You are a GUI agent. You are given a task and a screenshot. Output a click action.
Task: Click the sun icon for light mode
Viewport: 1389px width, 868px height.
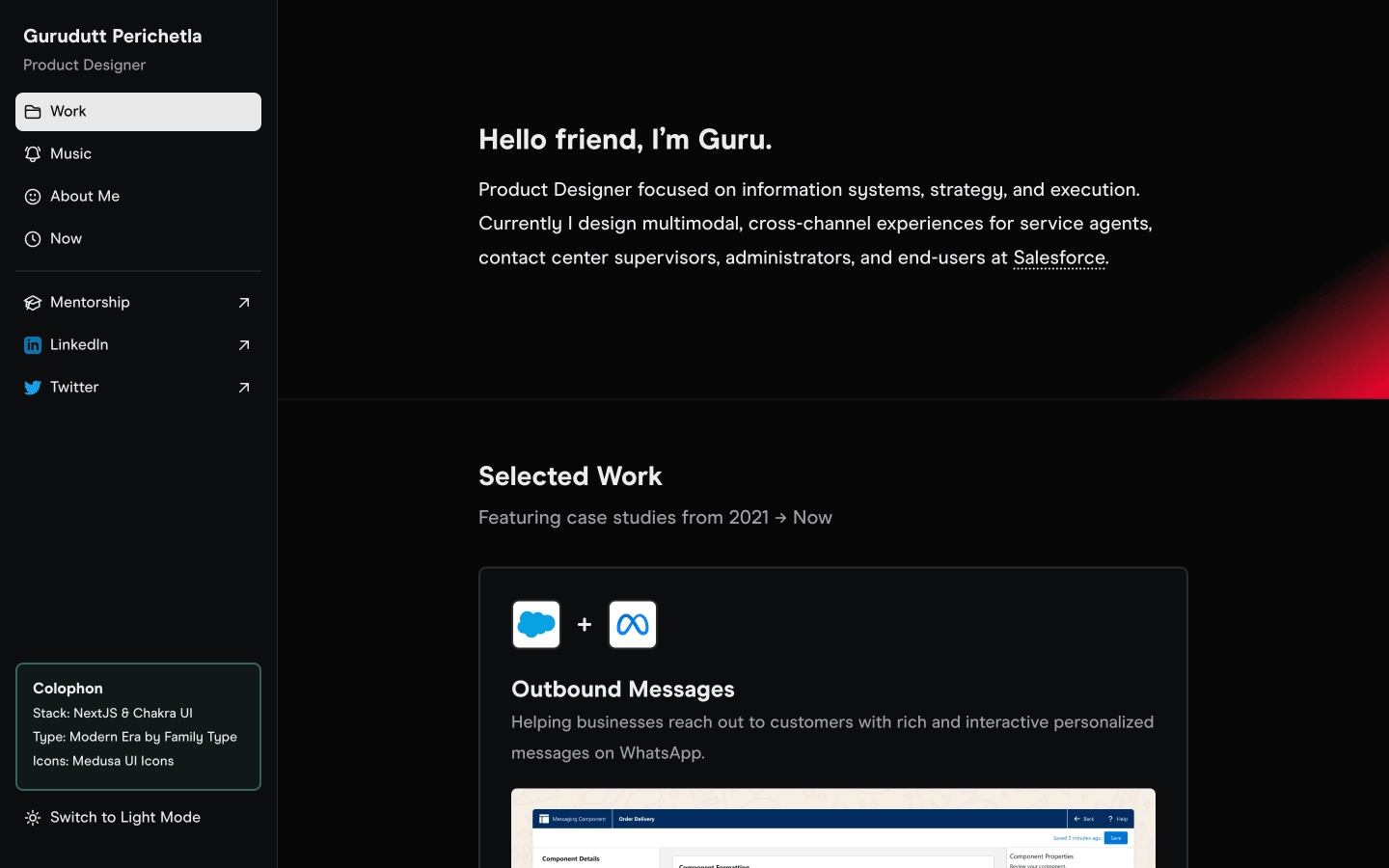33,818
